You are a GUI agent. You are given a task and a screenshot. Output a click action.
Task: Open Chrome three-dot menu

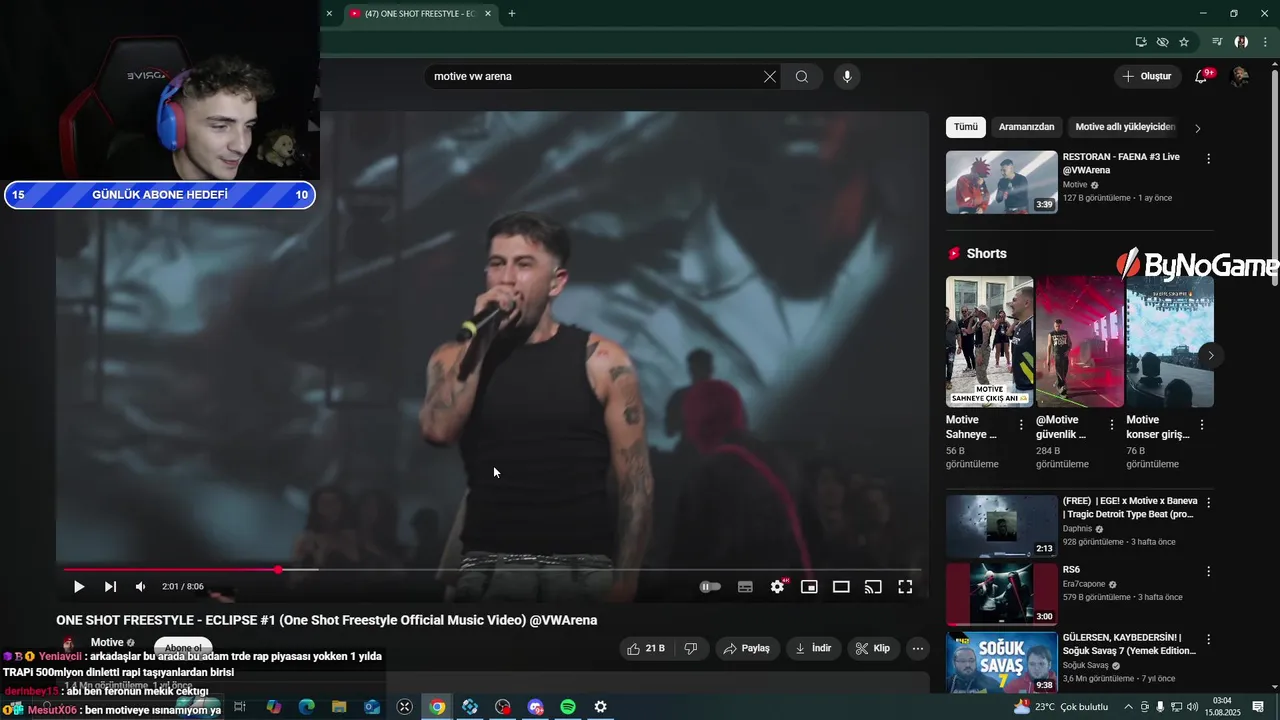pyautogui.click(x=1265, y=42)
